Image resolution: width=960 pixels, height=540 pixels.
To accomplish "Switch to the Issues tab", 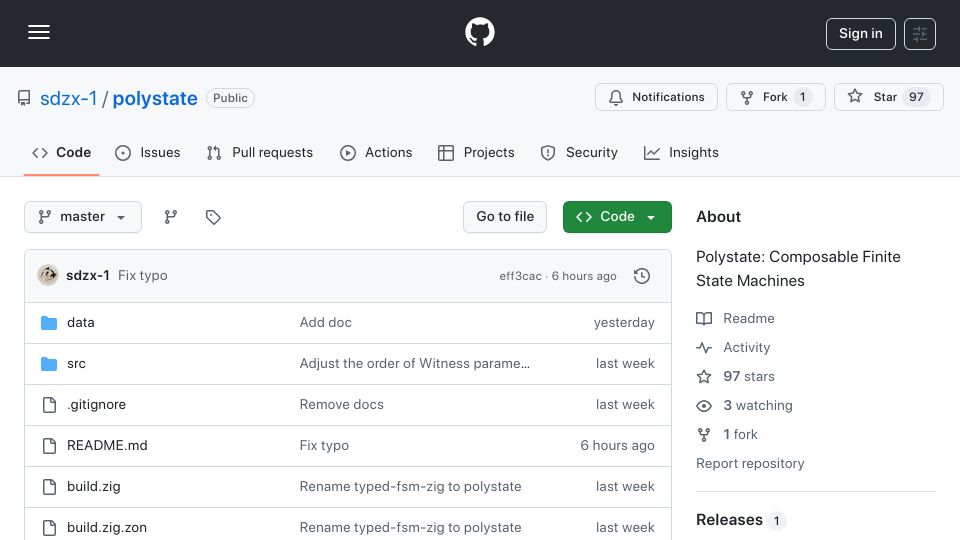I will pyautogui.click(x=148, y=152).
